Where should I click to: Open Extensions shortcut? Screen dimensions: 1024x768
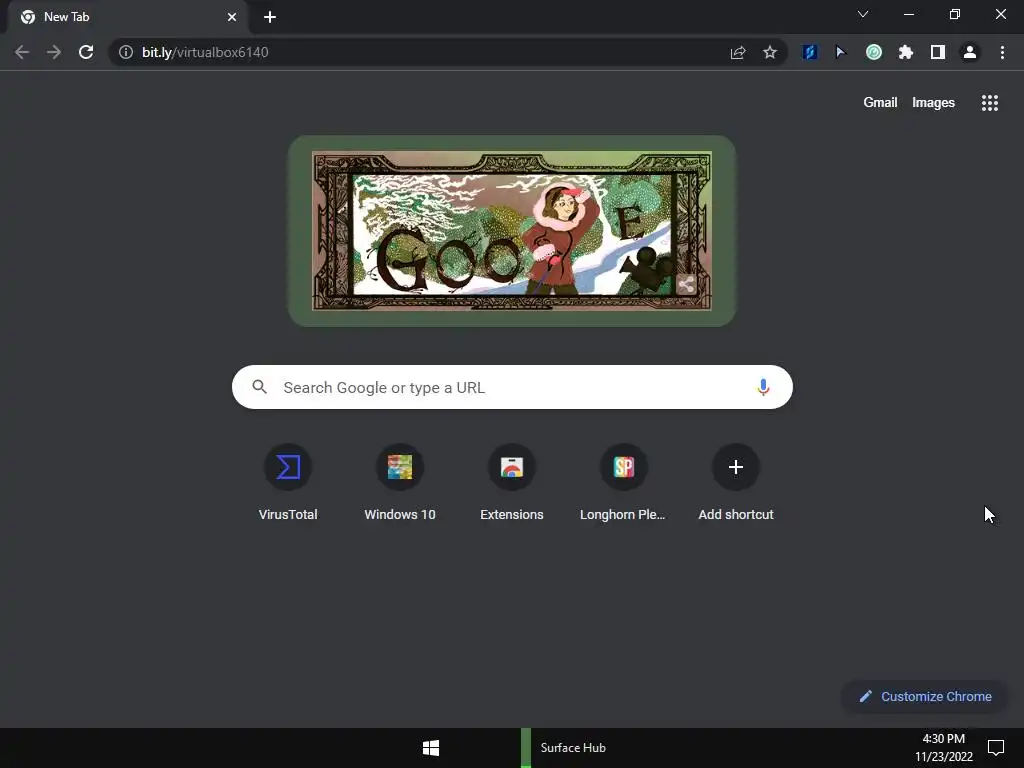[x=512, y=483]
